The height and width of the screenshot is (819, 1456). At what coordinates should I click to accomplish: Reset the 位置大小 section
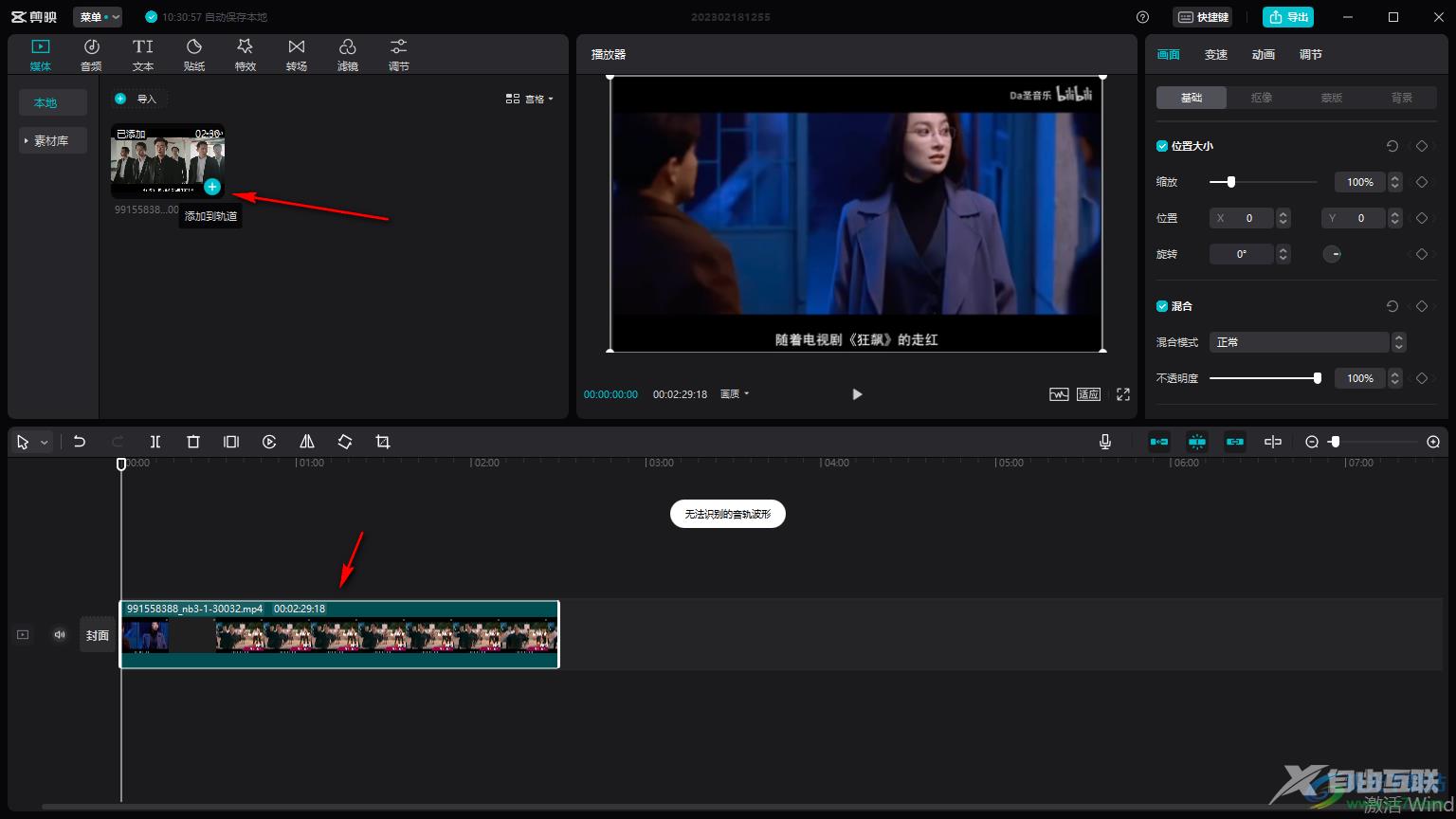click(x=1392, y=146)
